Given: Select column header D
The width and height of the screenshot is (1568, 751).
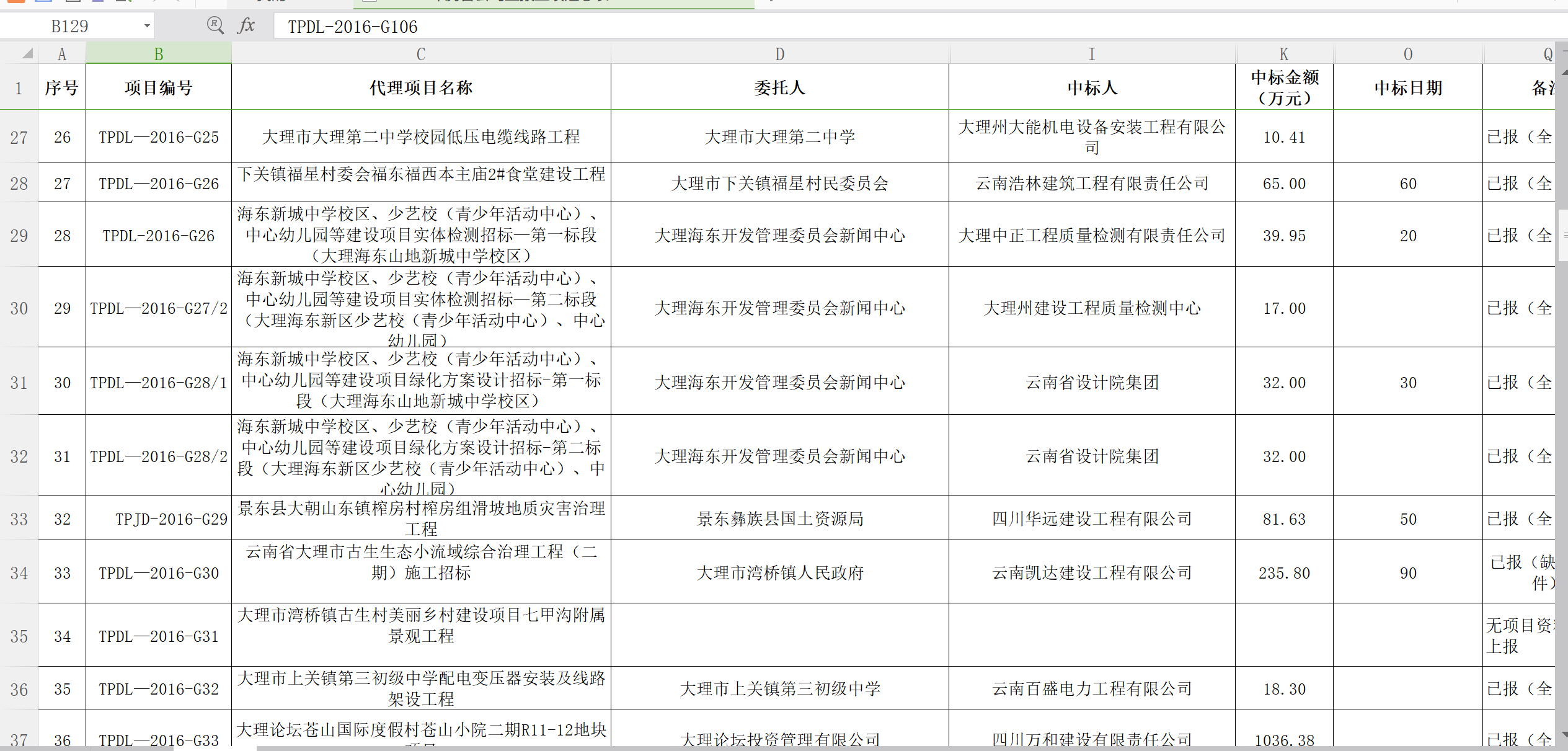Looking at the screenshot, I should pyautogui.click(x=779, y=54).
